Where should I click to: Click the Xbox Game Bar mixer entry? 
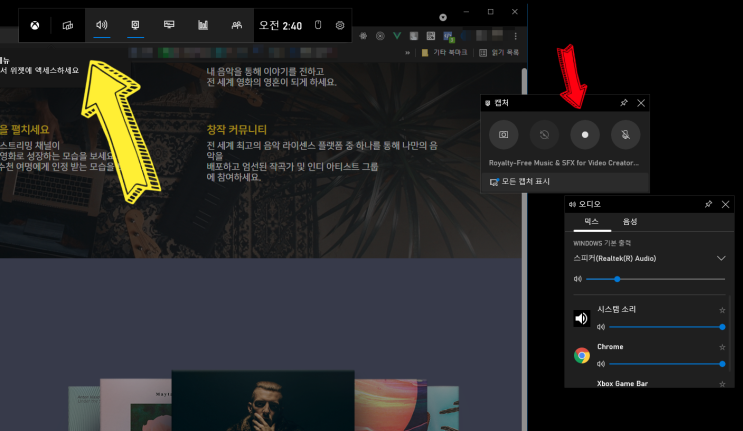coord(622,384)
